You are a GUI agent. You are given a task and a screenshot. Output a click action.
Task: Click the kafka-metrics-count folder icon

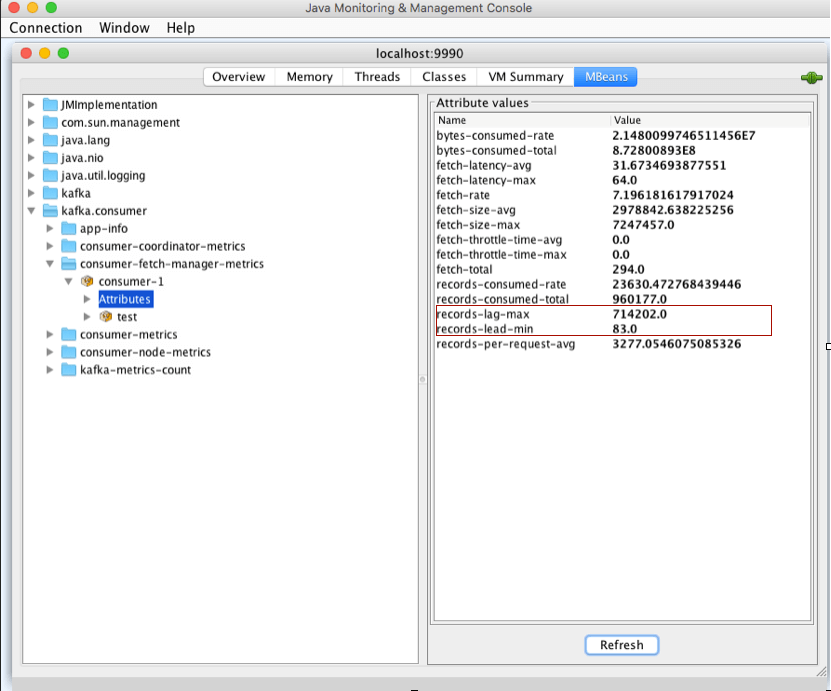(69, 370)
